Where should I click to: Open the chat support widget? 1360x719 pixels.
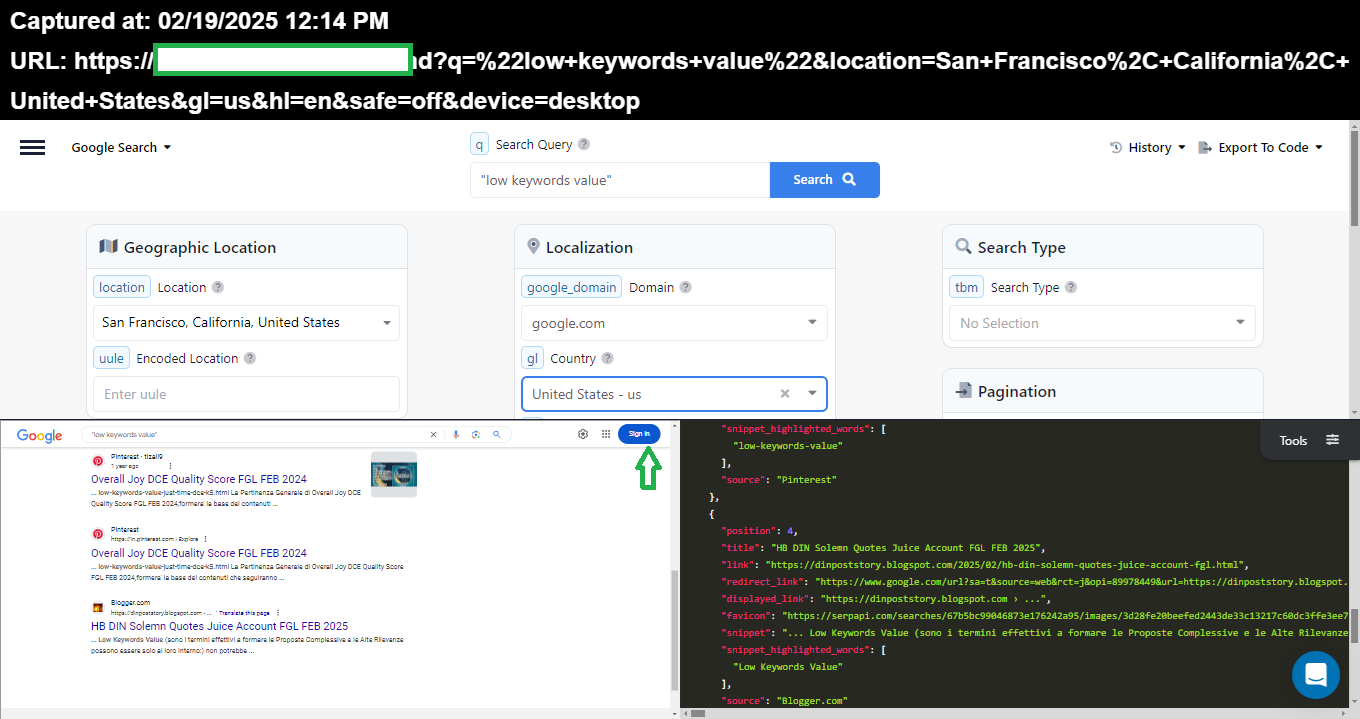click(1316, 675)
